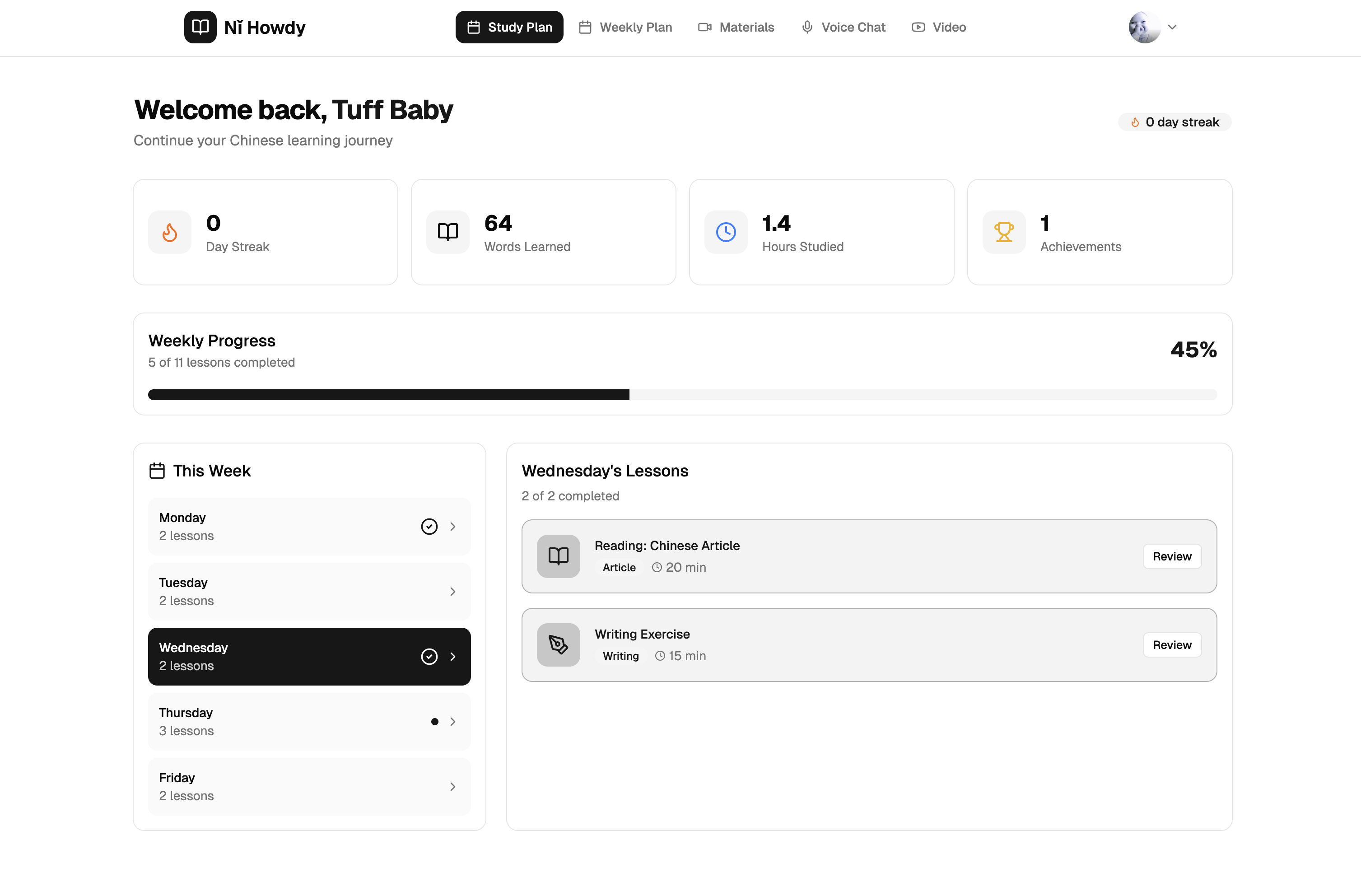
Task: Click the trophy icon in Achievements card
Action: (x=1004, y=232)
